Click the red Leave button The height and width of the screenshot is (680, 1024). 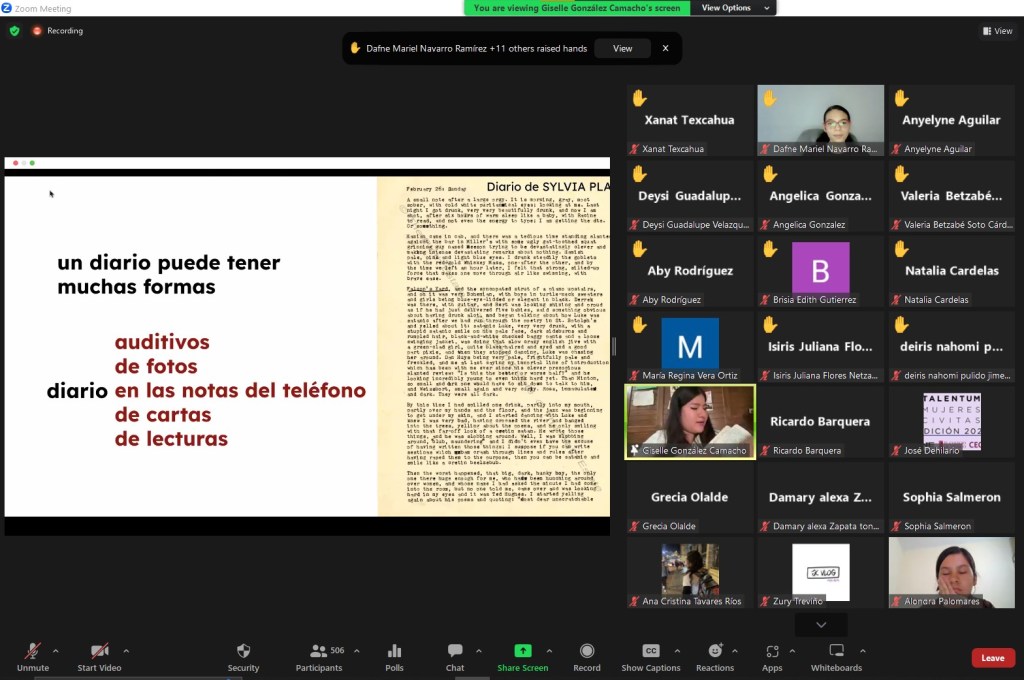[992, 658]
